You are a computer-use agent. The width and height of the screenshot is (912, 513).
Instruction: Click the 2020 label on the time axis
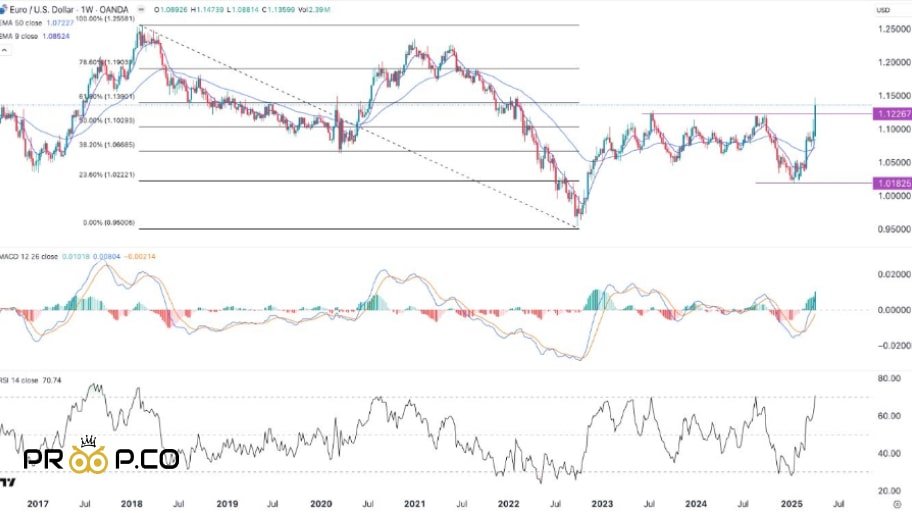320,506
